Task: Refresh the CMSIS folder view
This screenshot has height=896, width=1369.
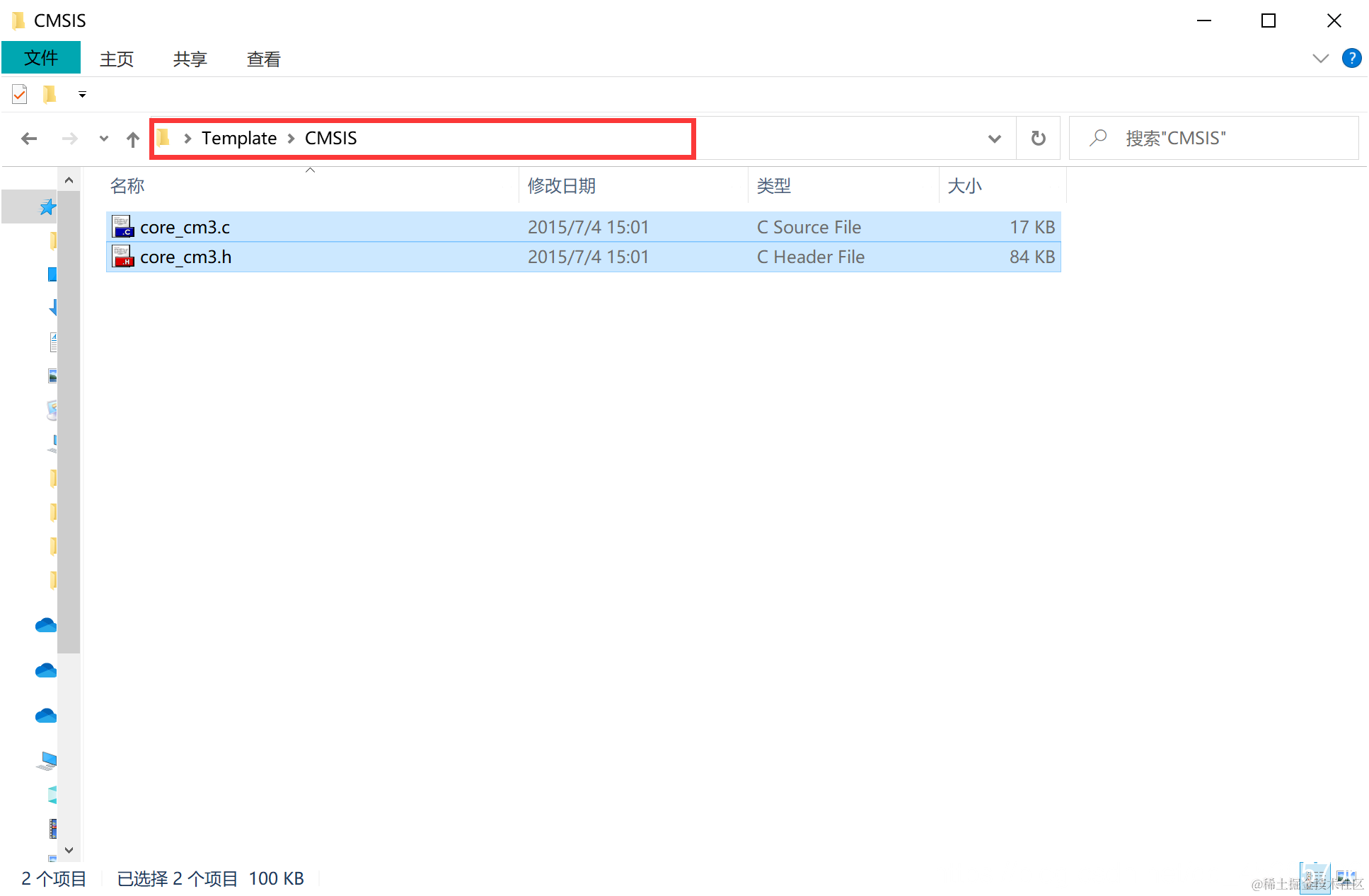Action: pos(1038,139)
